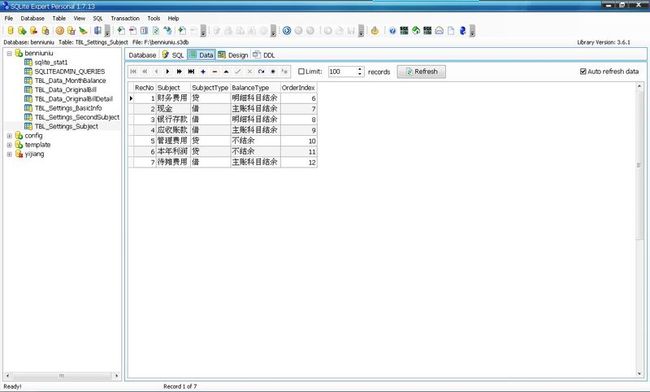
Task: Enable the Limit records checkbox
Action: click(301, 72)
